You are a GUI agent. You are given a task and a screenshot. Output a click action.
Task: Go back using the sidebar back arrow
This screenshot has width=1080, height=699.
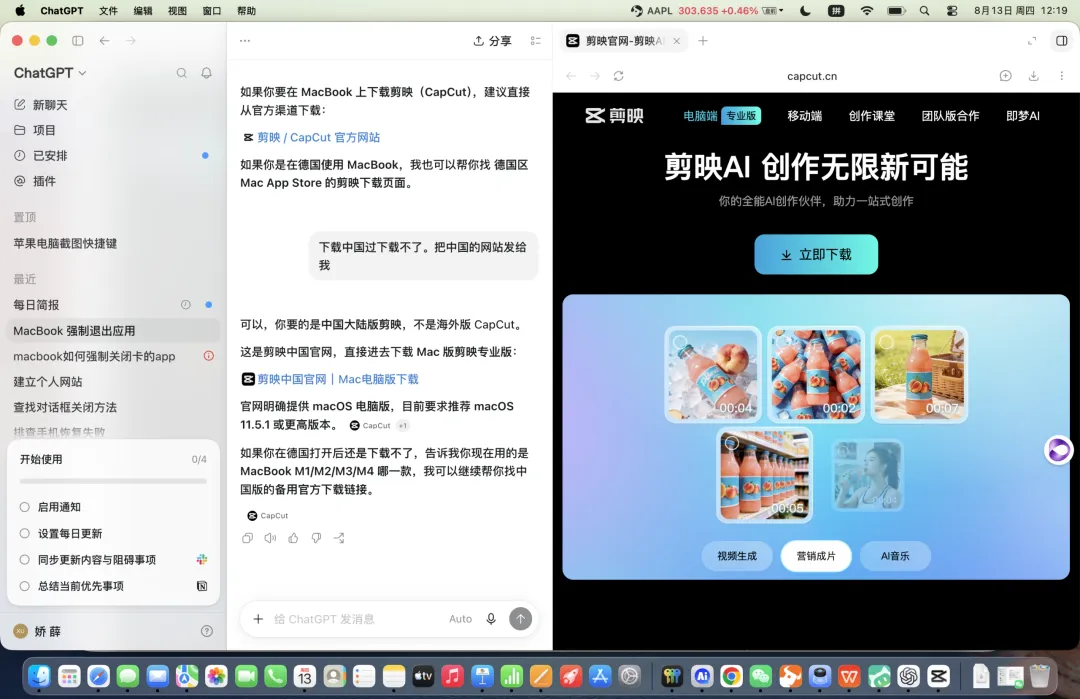[104, 41]
